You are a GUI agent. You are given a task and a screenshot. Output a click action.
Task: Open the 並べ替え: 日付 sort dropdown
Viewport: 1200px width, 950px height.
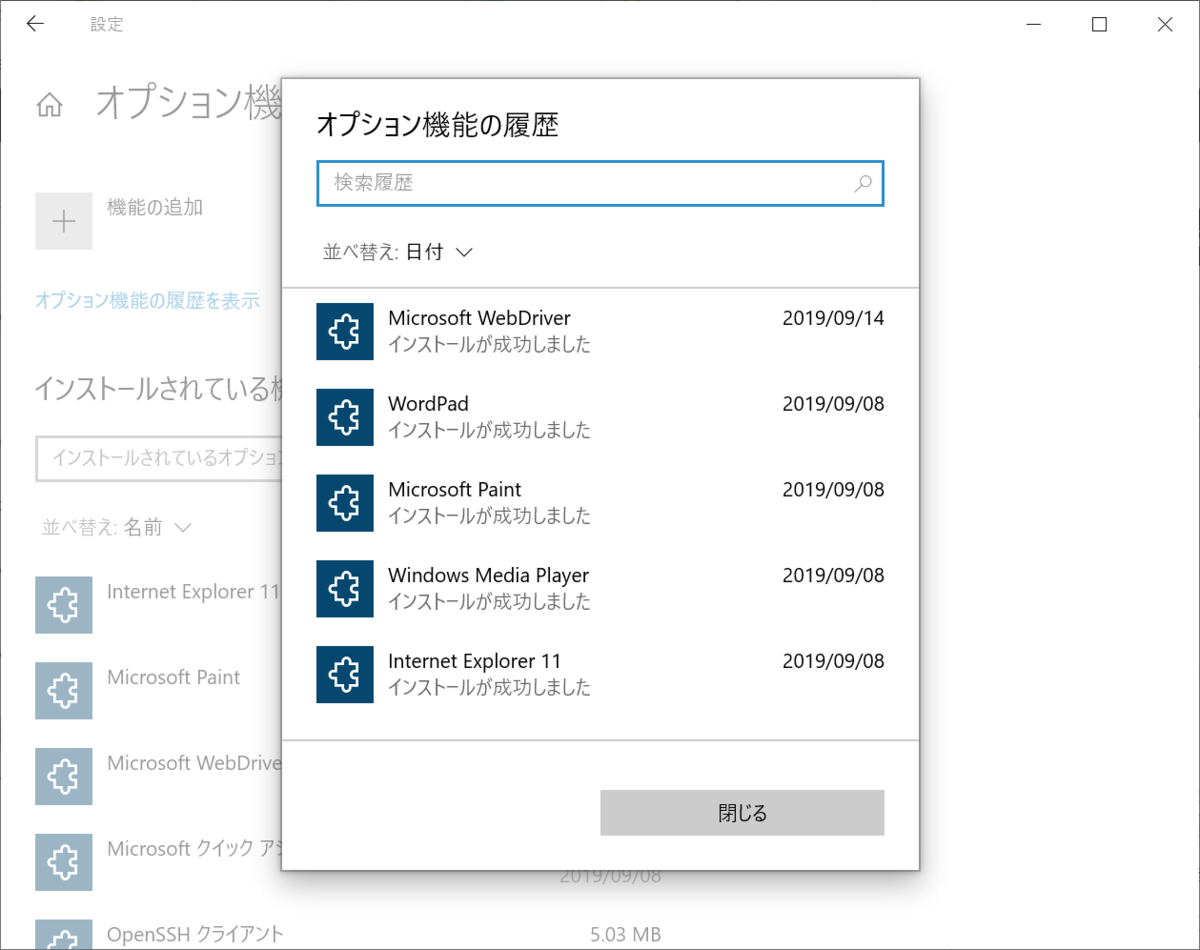397,252
